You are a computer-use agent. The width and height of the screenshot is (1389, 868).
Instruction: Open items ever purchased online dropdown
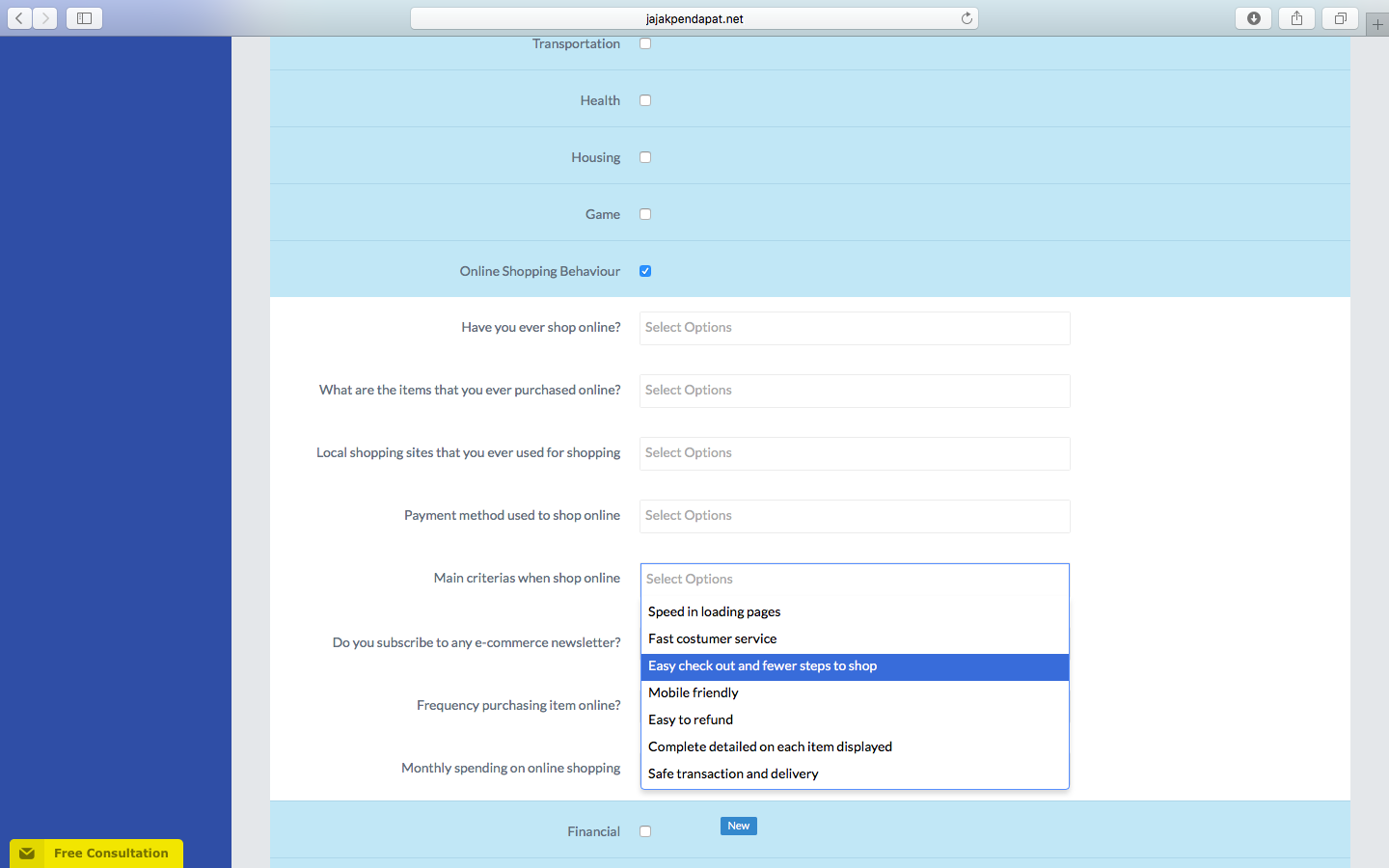pyautogui.click(x=855, y=391)
